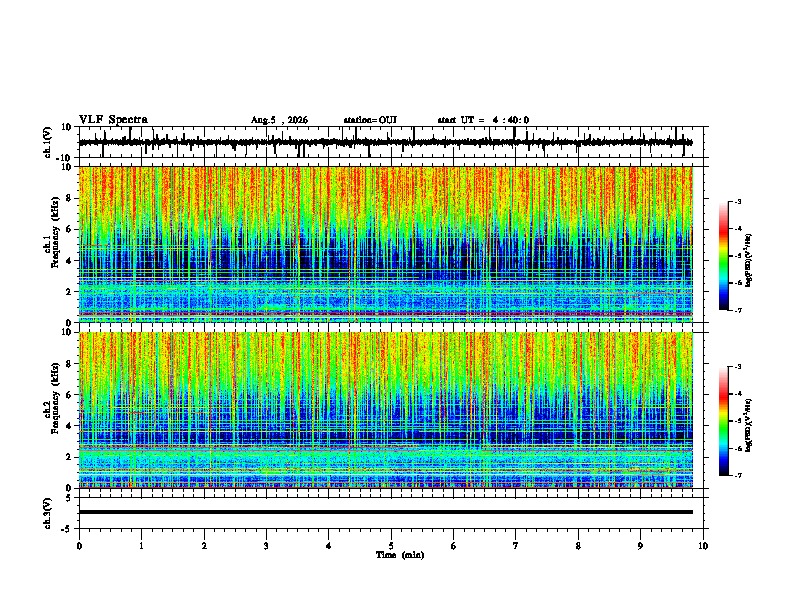Select the date label "Aug.5 , 2026"
792x612 pixels.
[279, 120]
